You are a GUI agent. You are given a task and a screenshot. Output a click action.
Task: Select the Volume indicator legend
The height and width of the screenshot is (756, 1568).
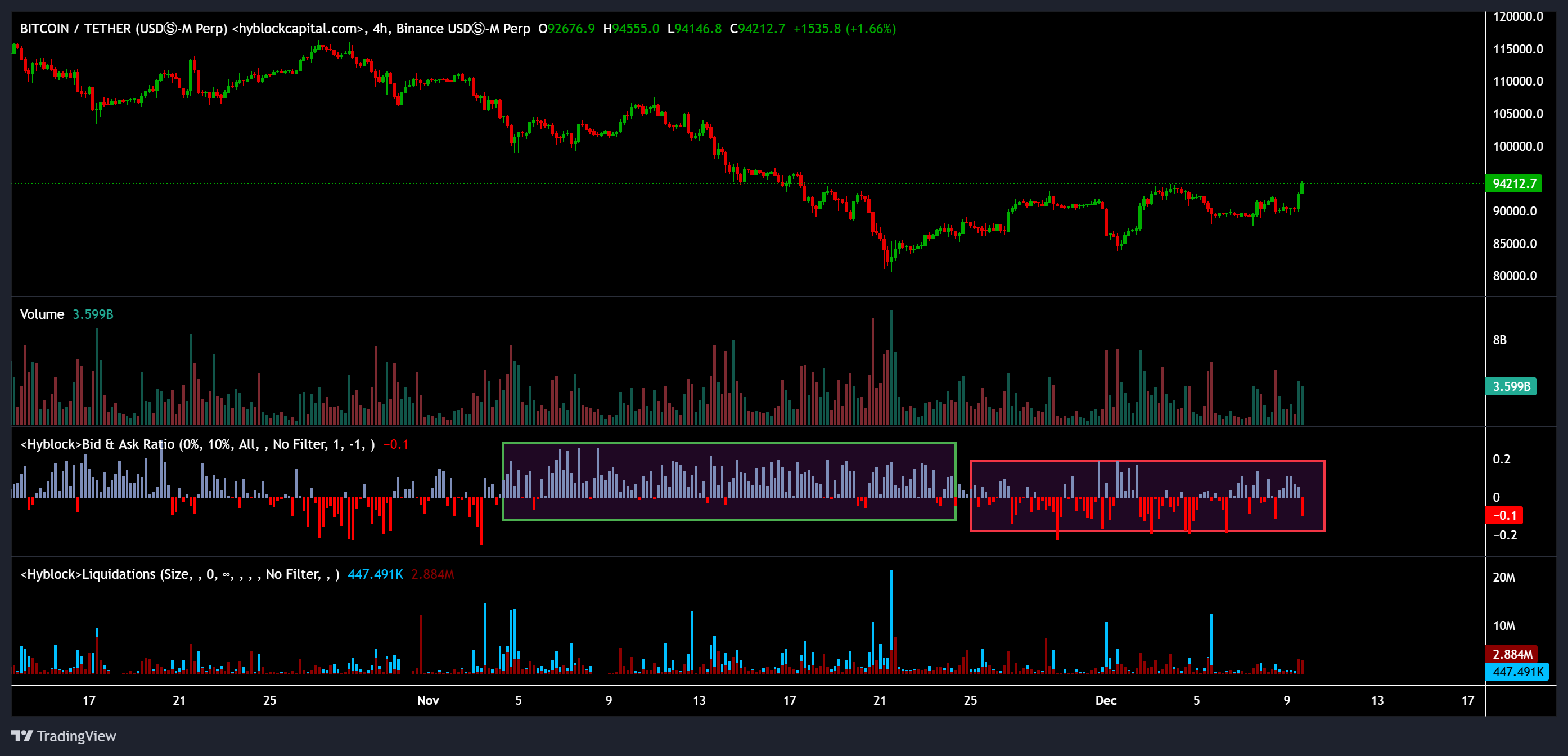42,314
